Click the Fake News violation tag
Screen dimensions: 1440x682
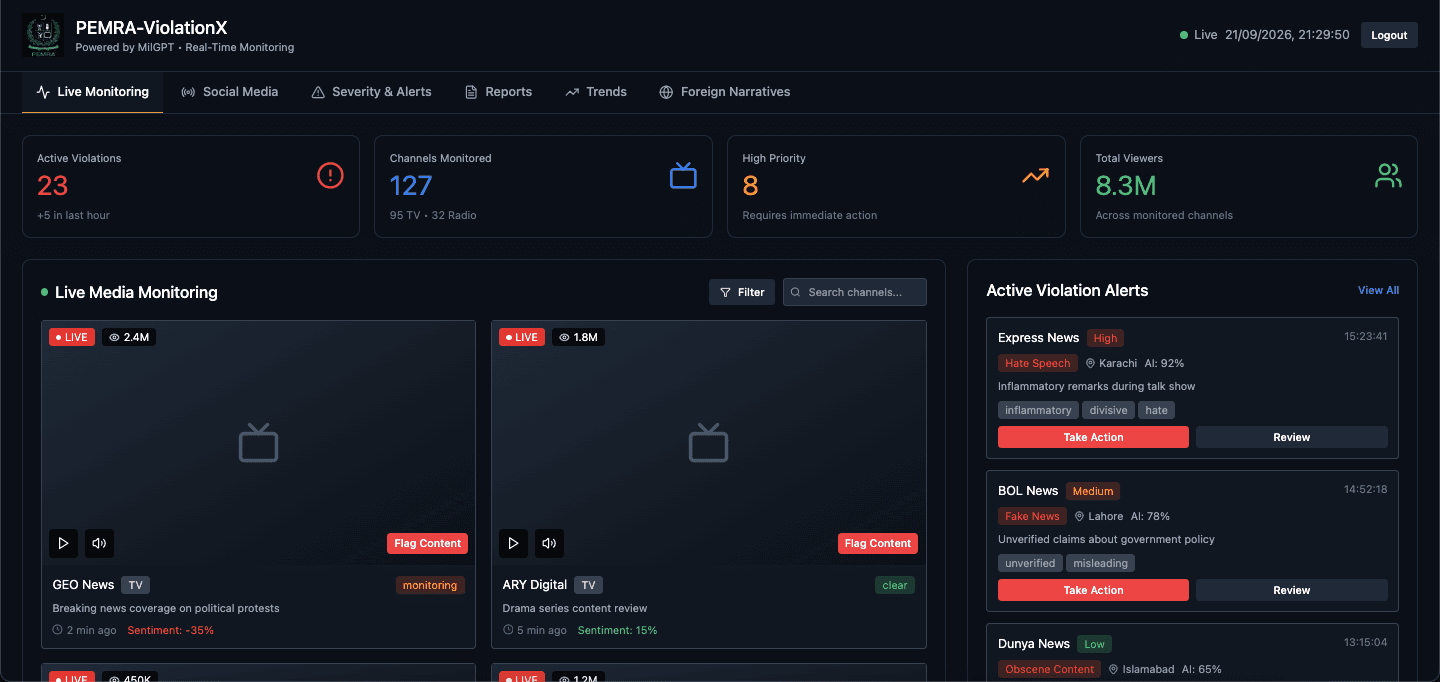tap(1032, 516)
